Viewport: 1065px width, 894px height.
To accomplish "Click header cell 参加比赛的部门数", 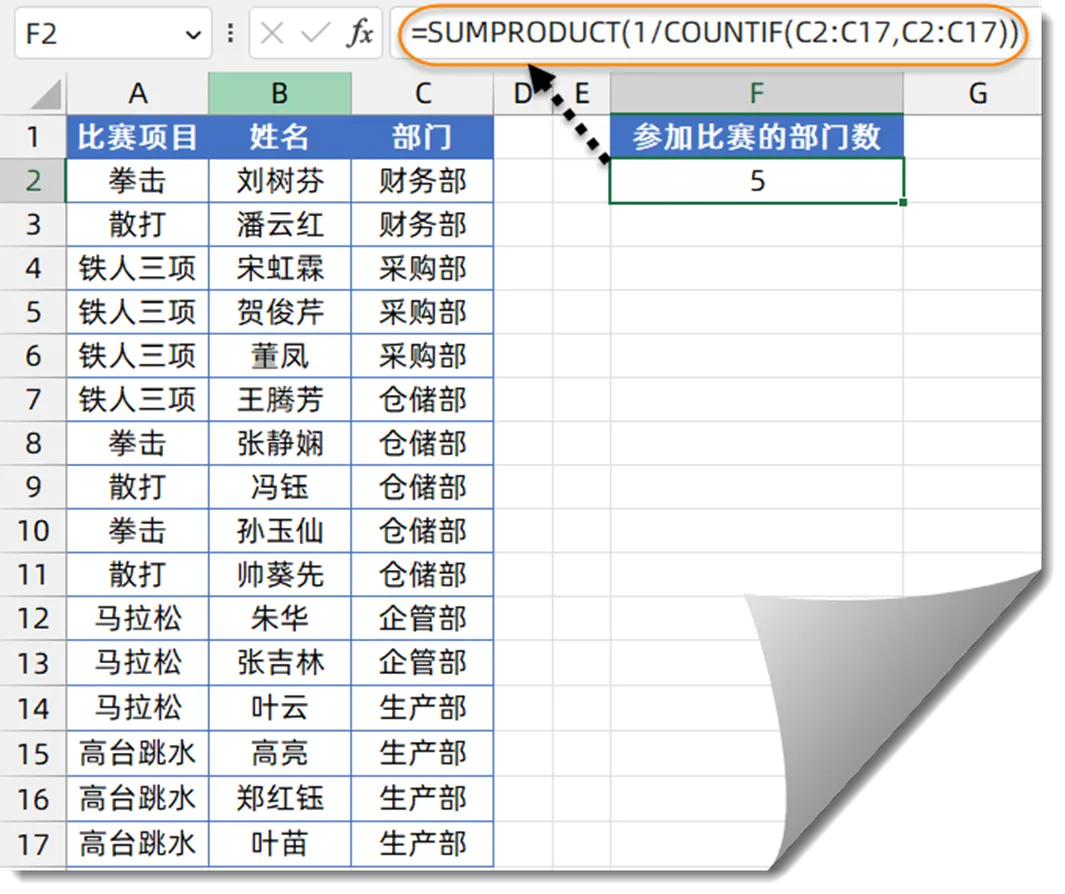I will pos(757,137).
